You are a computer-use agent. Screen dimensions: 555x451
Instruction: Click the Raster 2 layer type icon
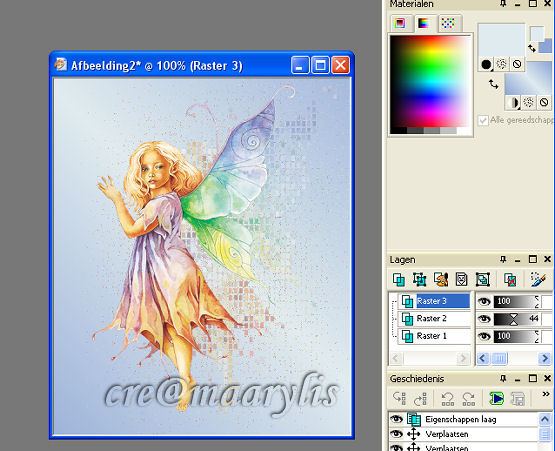(407, 319)
